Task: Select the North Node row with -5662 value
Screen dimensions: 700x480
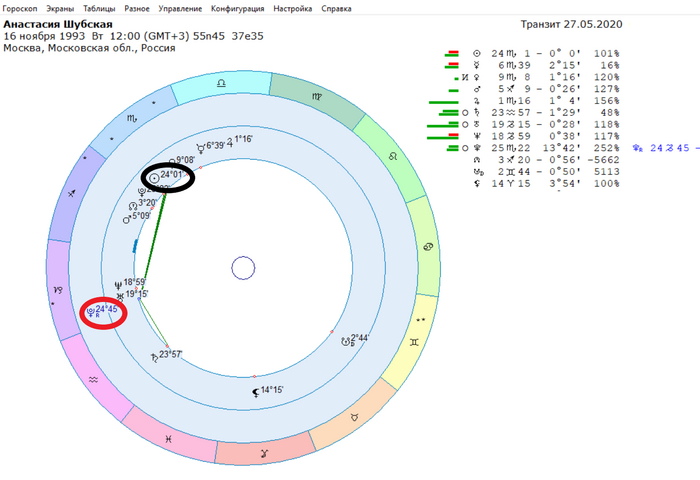Action: pyautogui.click(x=546, y=160)
